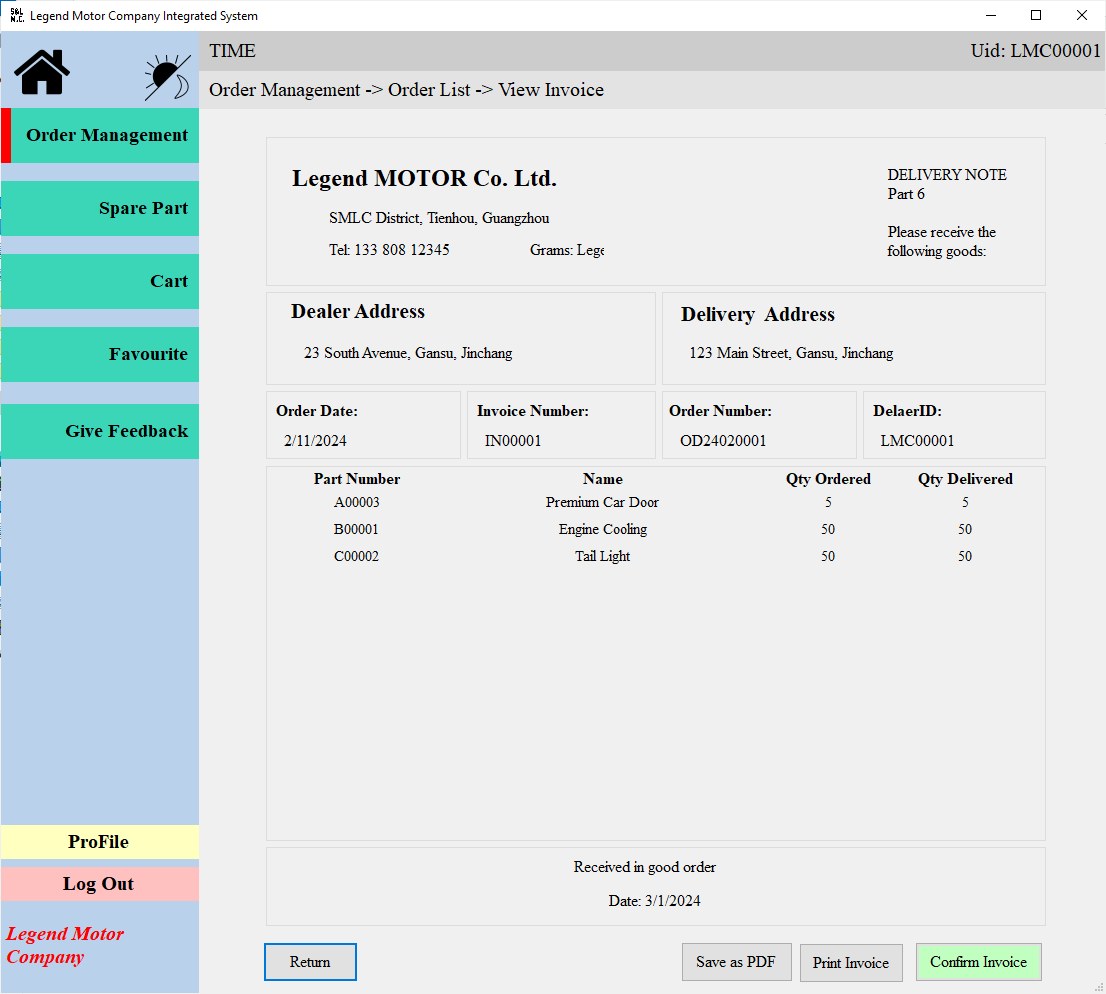1106x994 pixels.
Task: Click part number B00001 in the table
Action: click(x=356, y=530)
